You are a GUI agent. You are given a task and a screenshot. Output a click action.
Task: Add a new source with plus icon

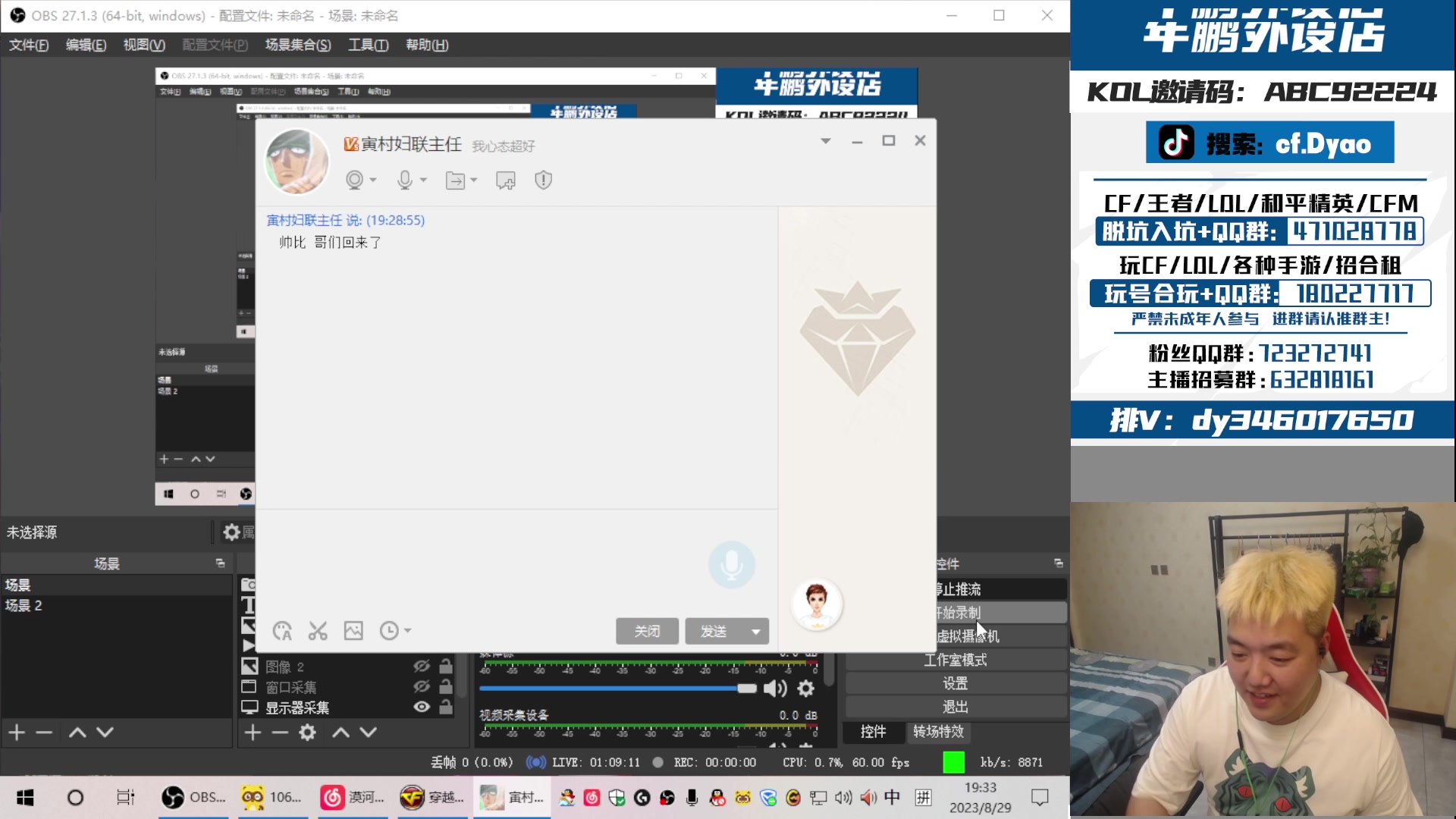(x=253, y=733)
